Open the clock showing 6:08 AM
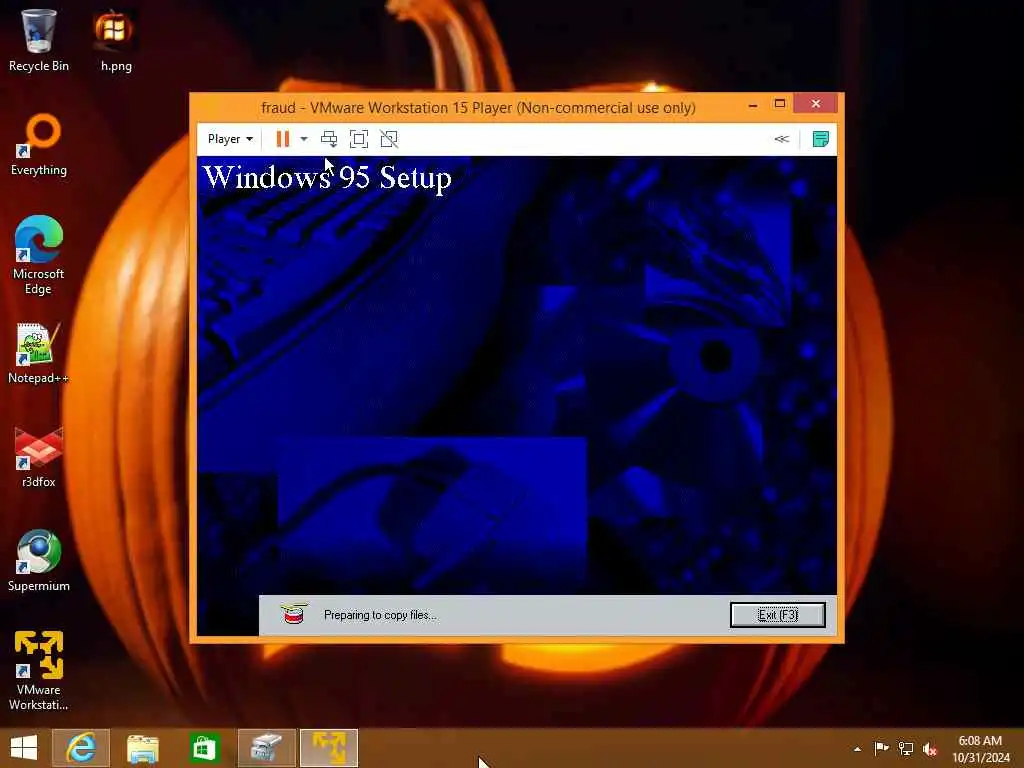 tap(980, 749)
